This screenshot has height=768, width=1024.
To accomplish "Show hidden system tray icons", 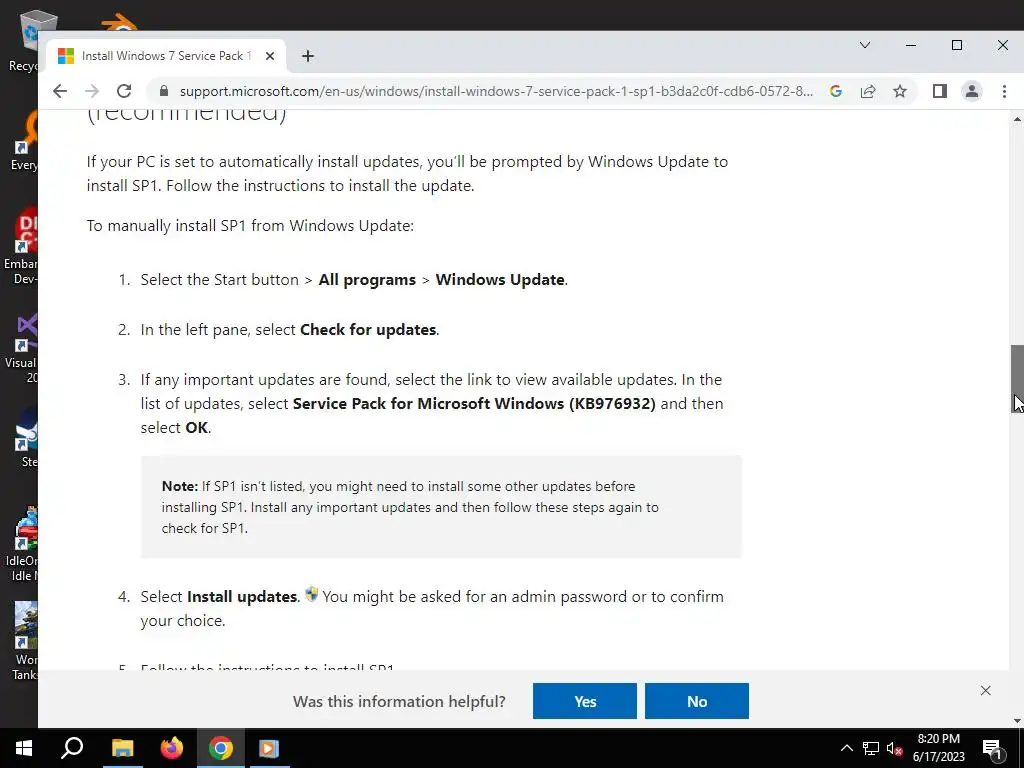I will [846, 748].
